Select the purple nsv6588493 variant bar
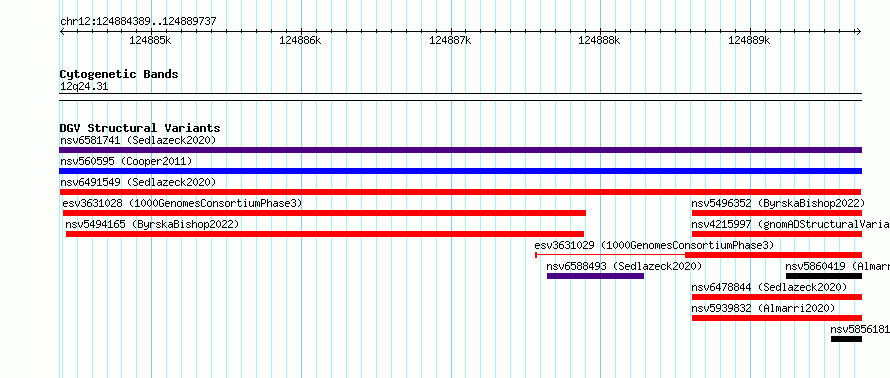Image resolution: width=890 pixels, height=378 pixels. point(595,276)
